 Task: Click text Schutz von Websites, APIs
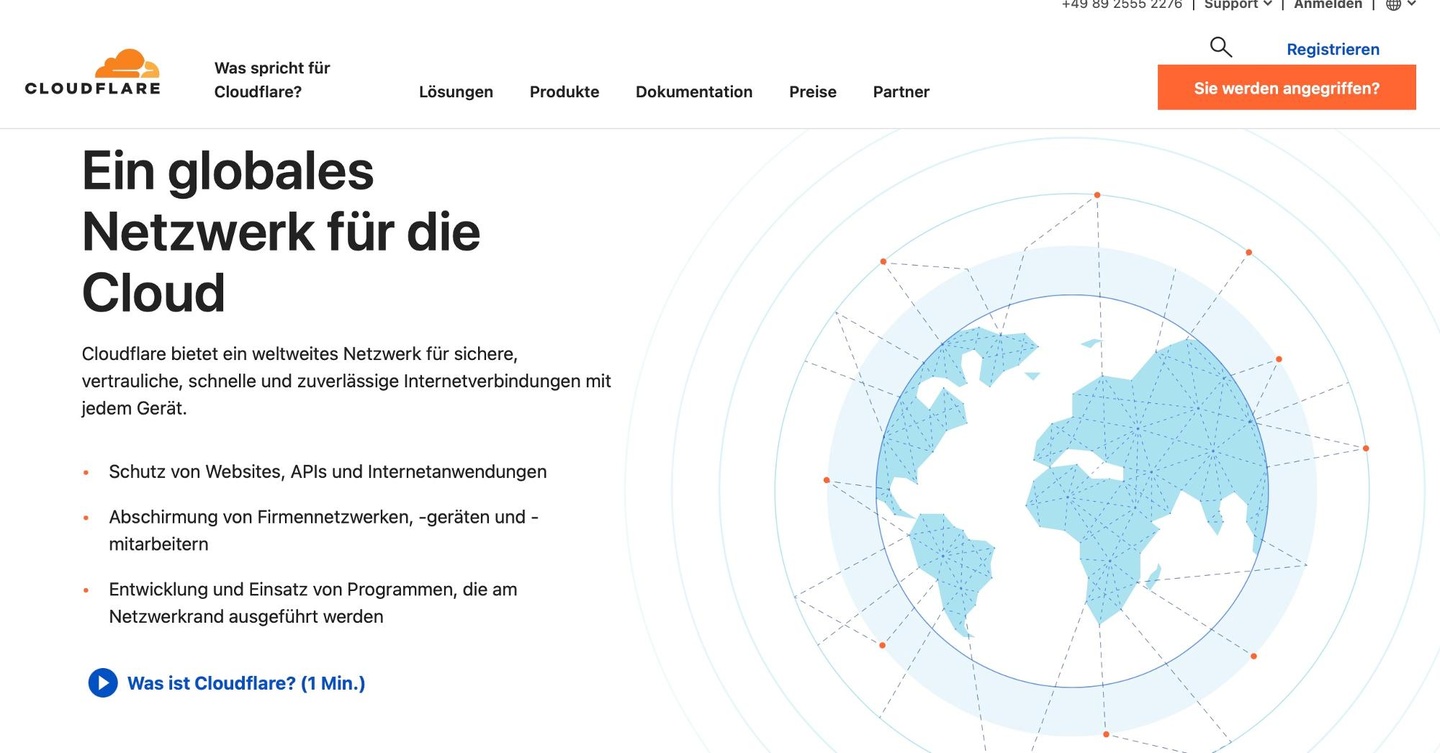(328, 472)
